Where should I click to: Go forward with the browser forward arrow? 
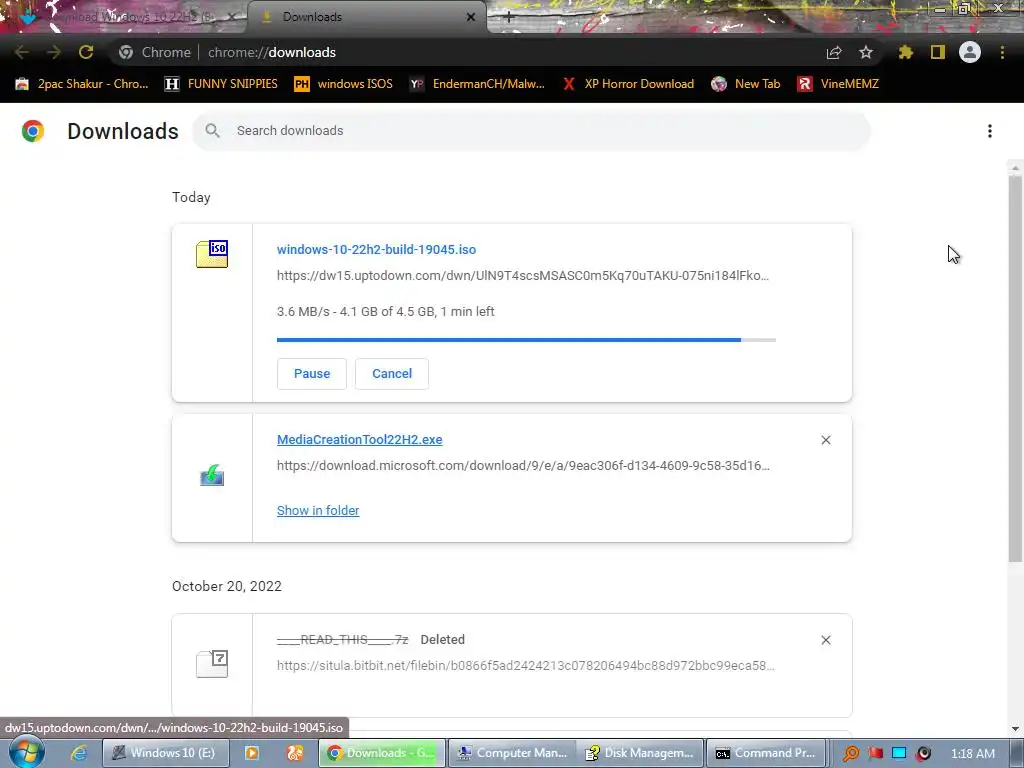point(54,52)
